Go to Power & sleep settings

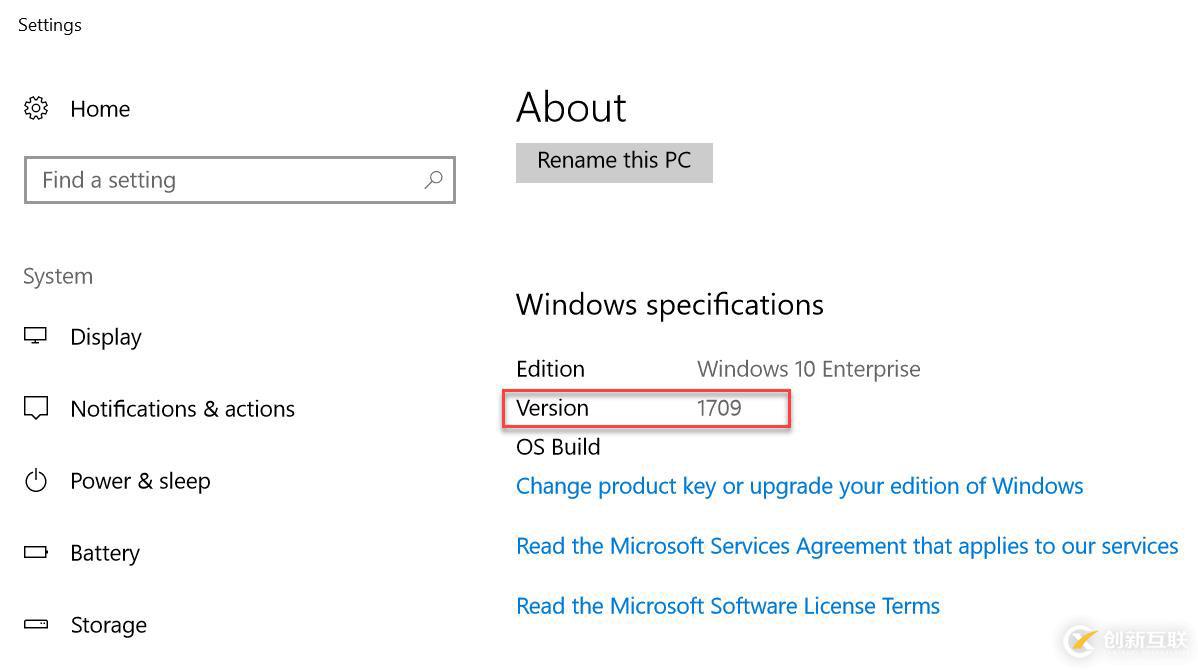pos(140,481)
